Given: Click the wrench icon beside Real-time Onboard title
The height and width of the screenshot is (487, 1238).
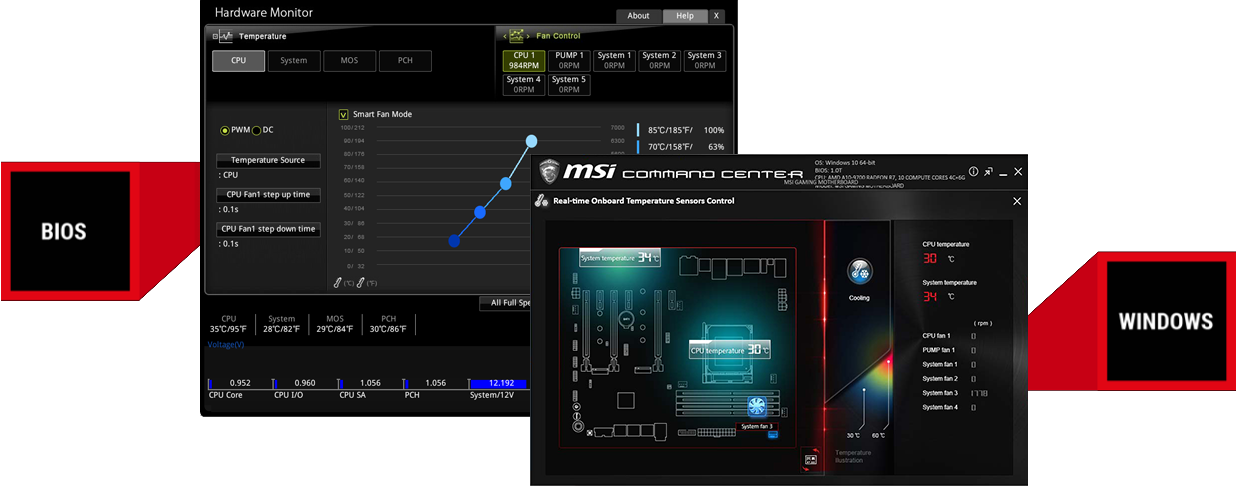Looking at the screenshot, I should click(542, 201).
